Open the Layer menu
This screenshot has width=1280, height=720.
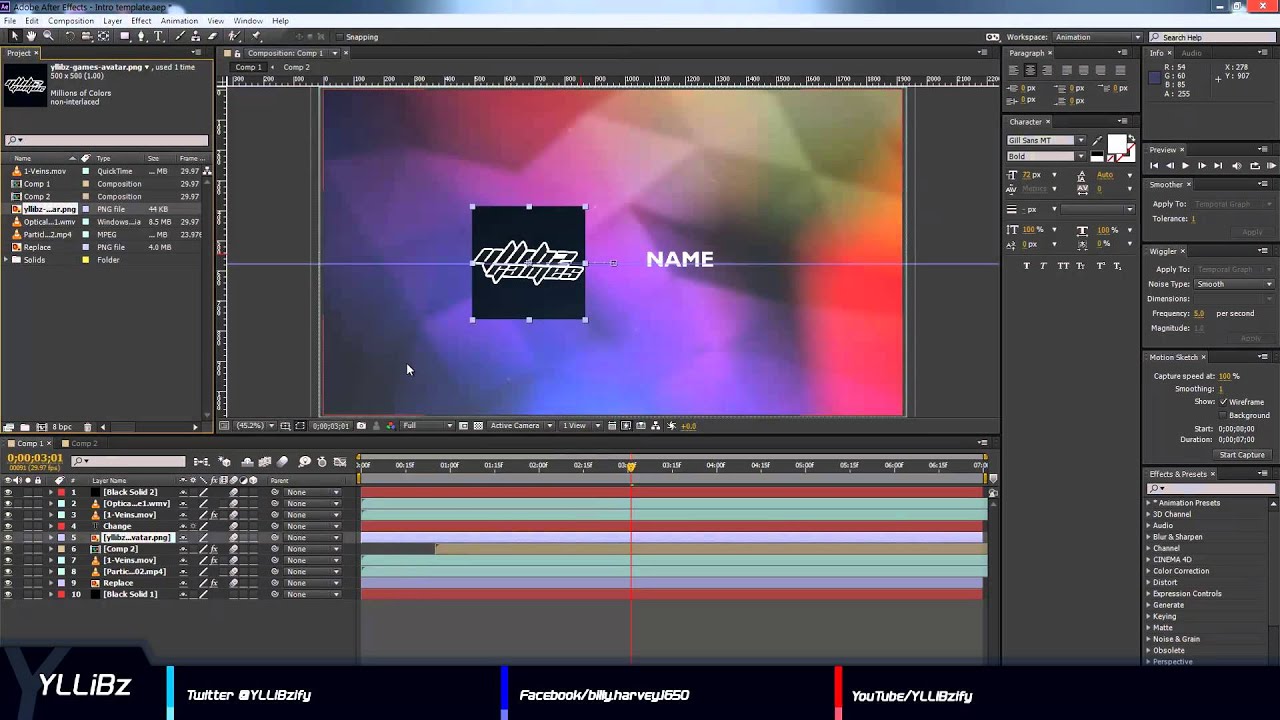[x=112, y=21]
